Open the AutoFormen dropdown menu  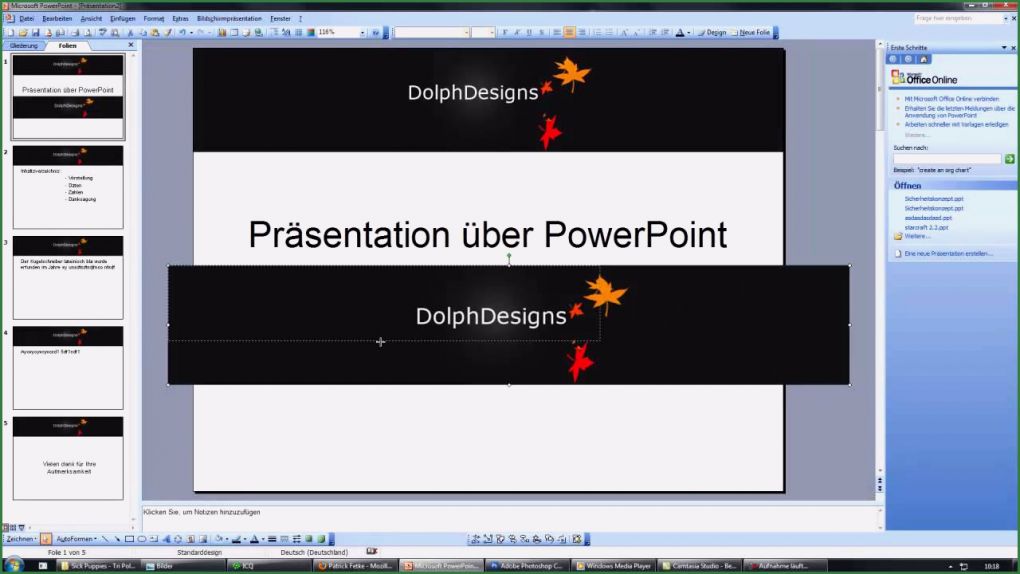tap(76, 539)
